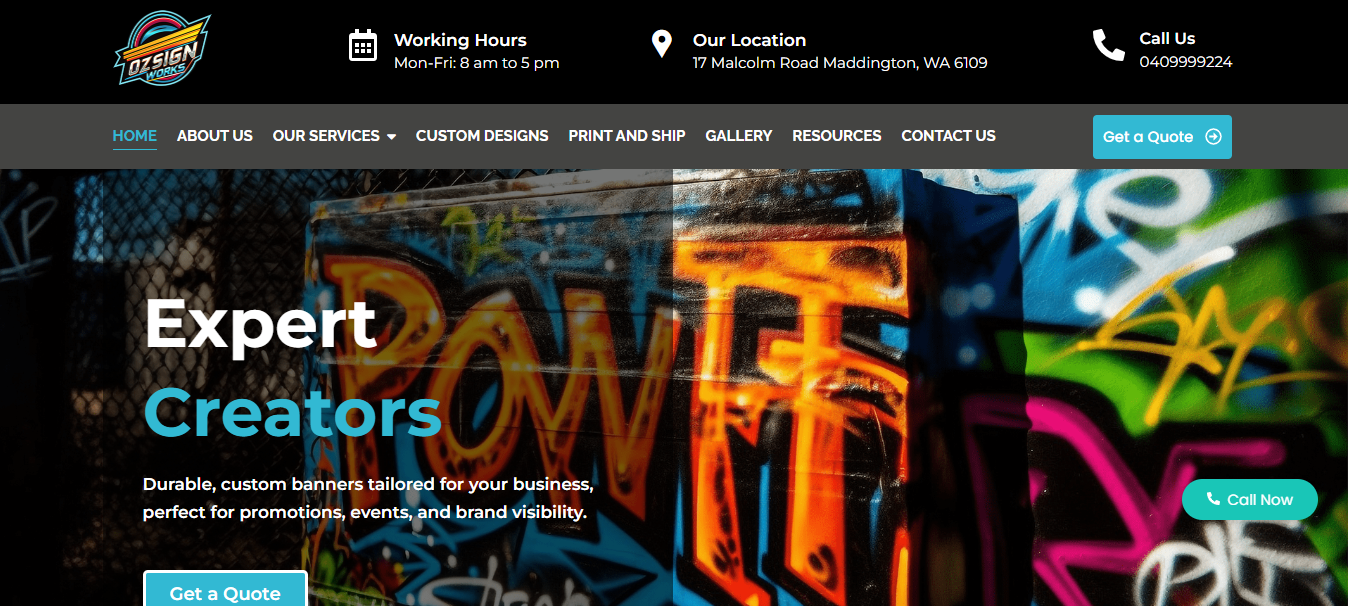Click the hero Get a Quote button

225,590
